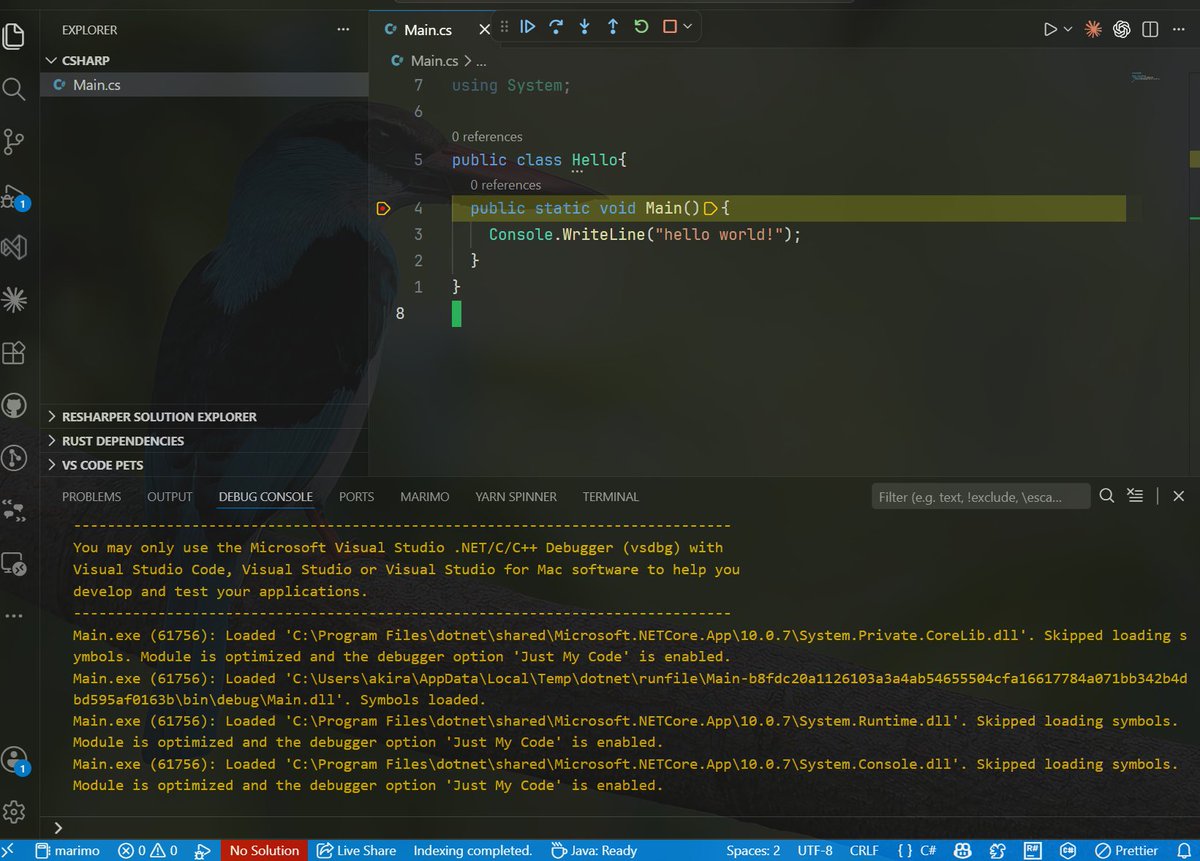
Task: Open the Git graph icon in activity bar
Action: click(13, 458)
